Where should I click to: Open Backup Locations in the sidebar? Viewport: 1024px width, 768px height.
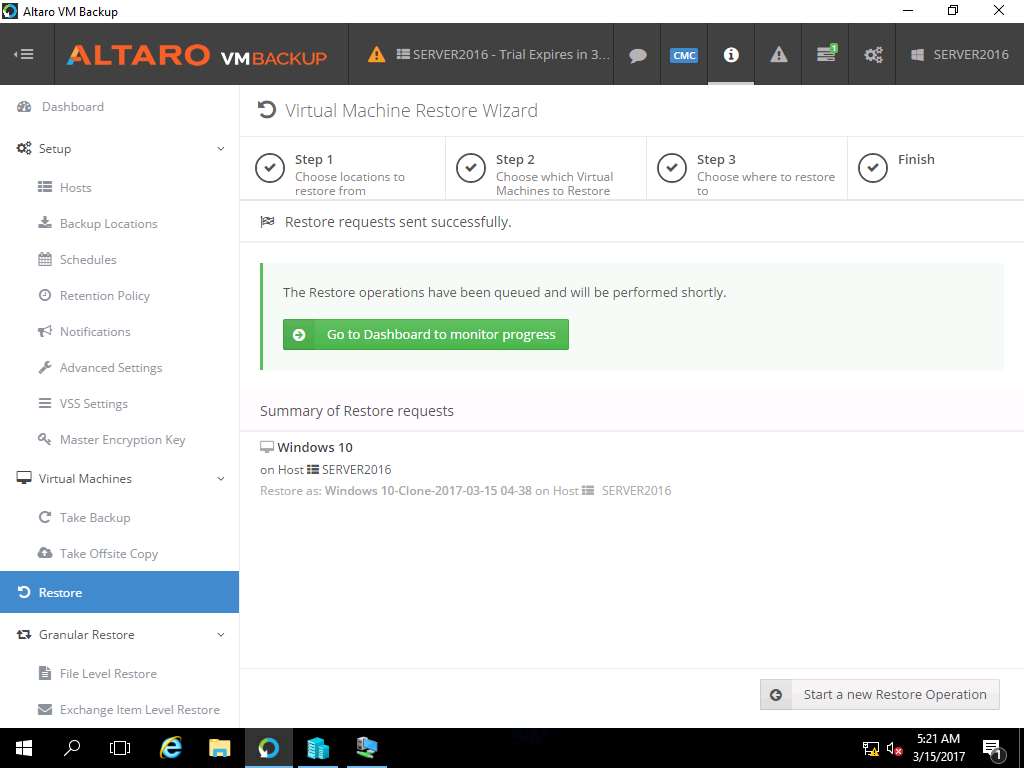pyautogui.click(x=108, y=223)
